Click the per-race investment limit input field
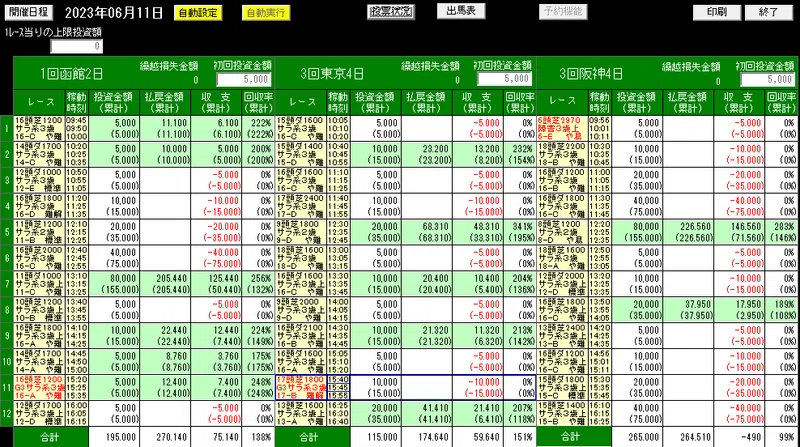 (x=77, y=46)
